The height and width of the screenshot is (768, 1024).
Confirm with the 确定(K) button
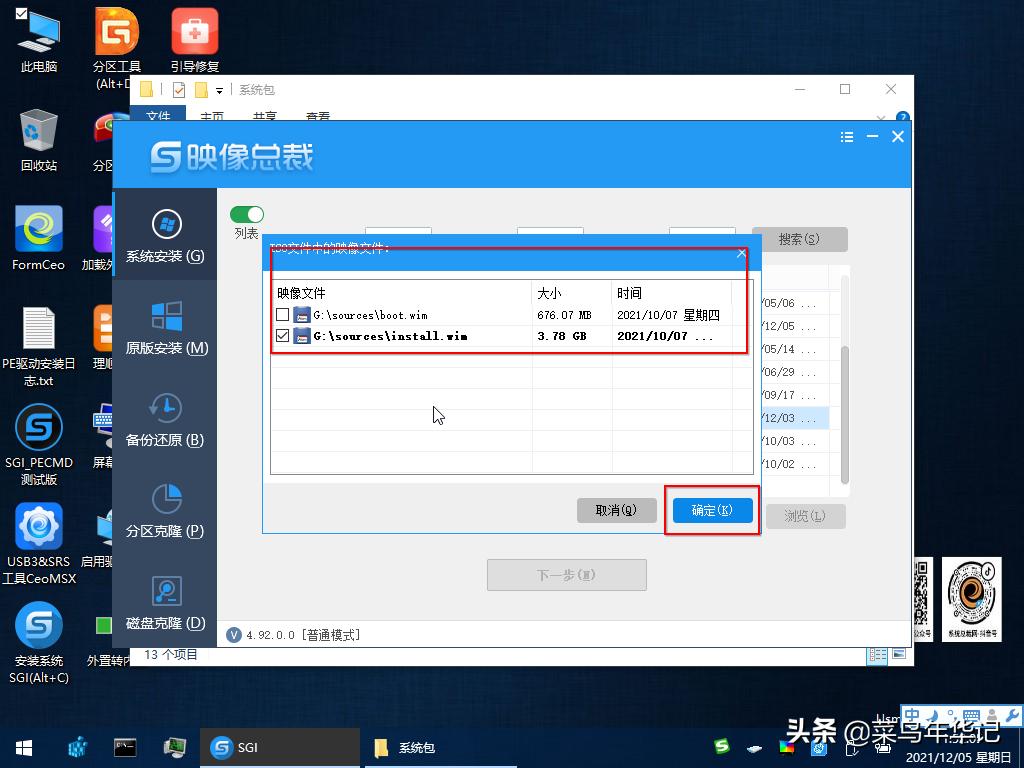[711, 510]
